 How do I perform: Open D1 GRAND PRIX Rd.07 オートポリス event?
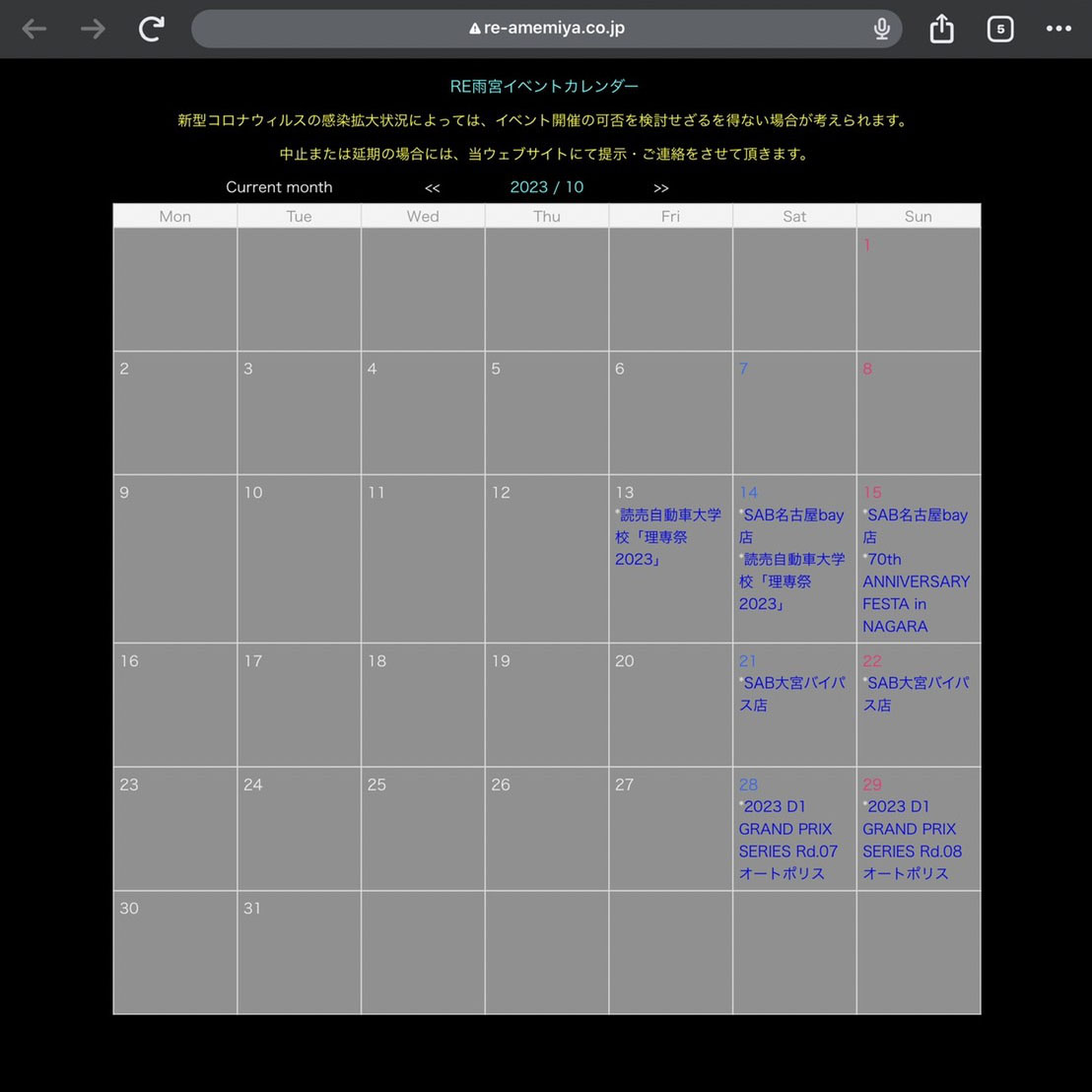coord(787,840)
